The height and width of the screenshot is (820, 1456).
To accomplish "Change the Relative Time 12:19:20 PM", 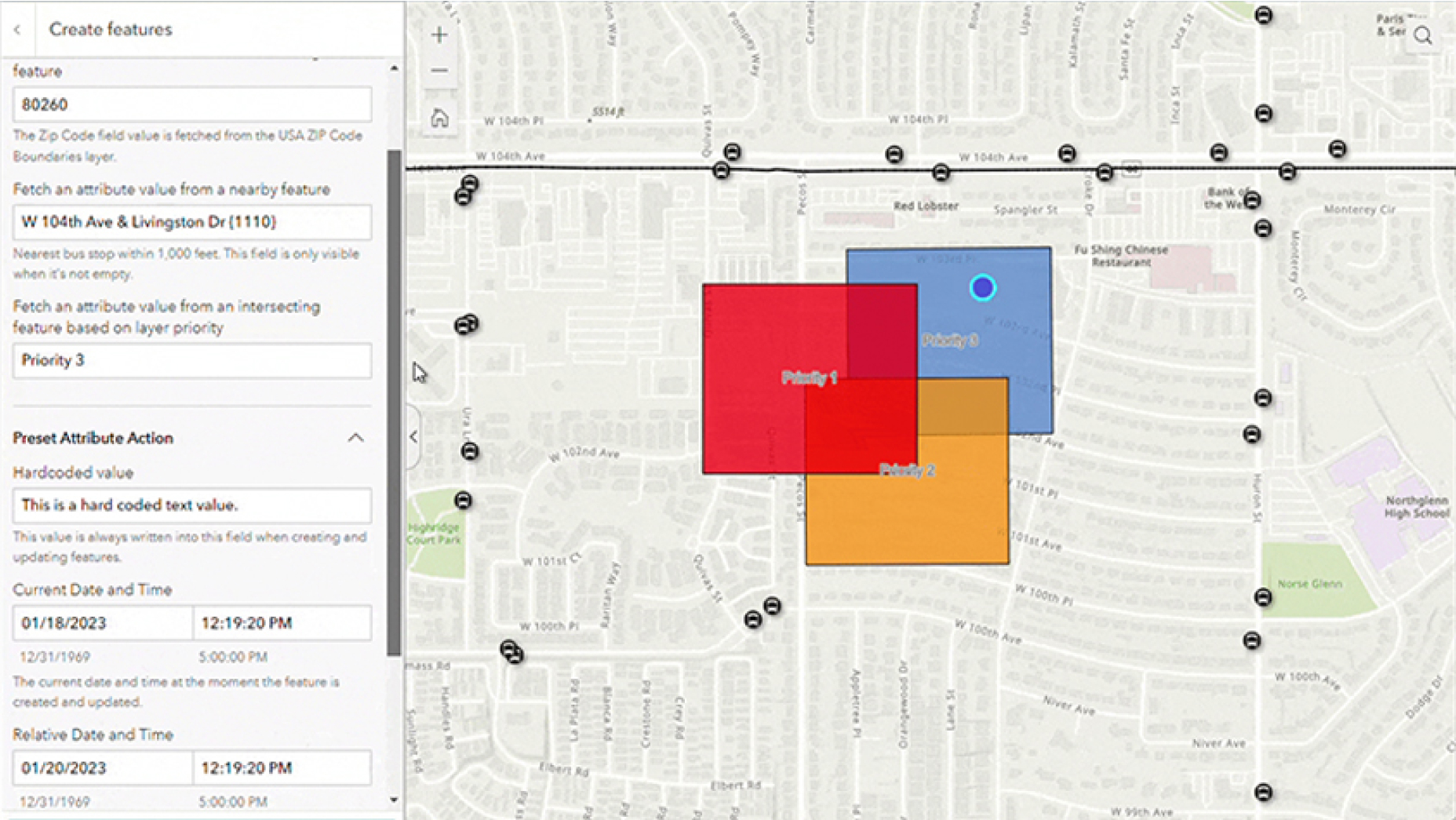I will pyautogui.click(x=282, y=767).
